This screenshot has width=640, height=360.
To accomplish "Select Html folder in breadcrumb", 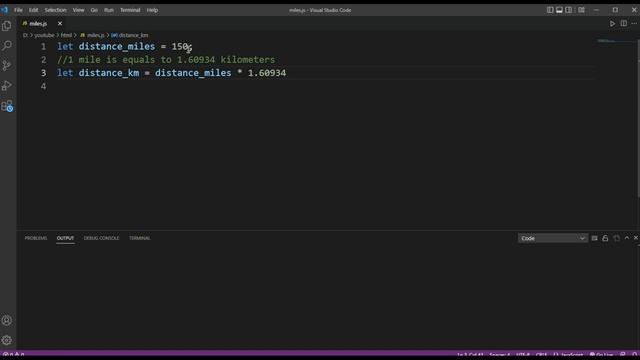I will (67, 36).
